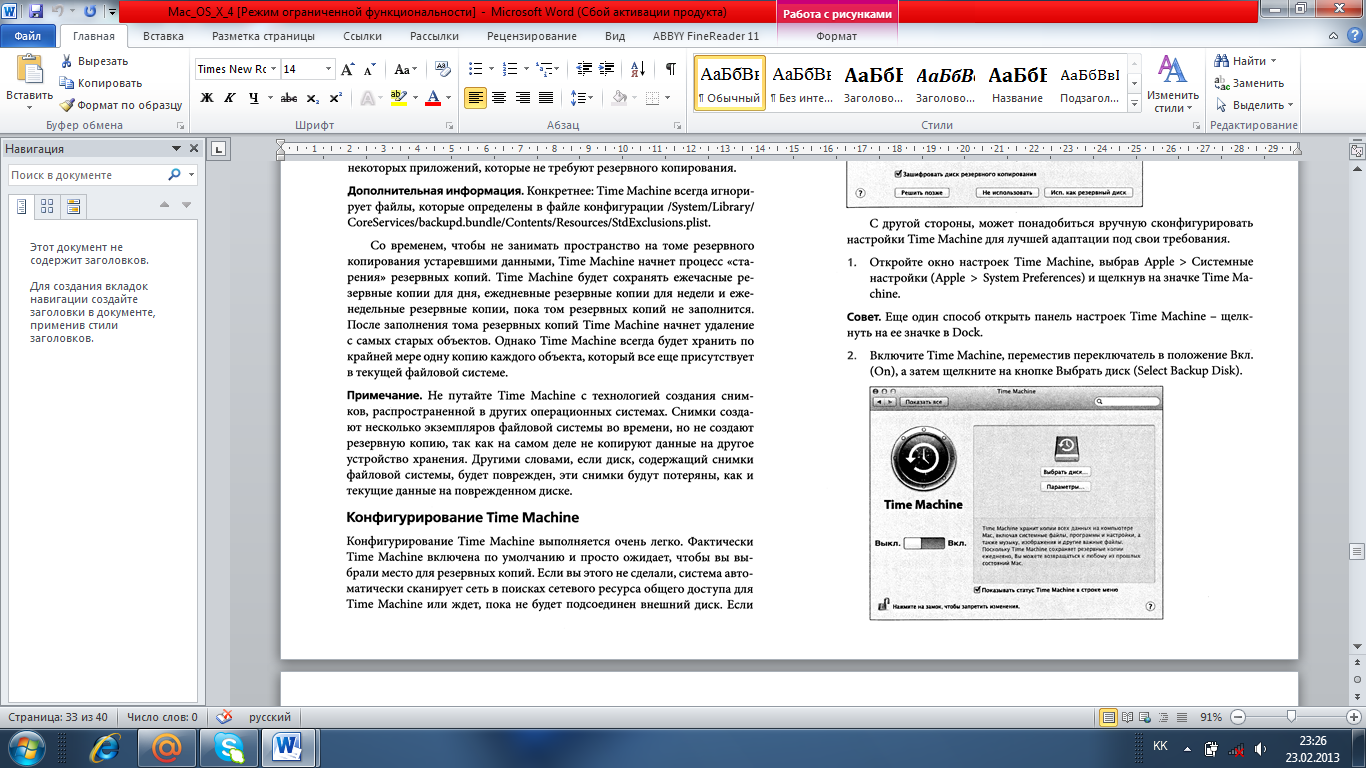The width and height of the screenshot is (1366, 768).
Task: Activate Format Painter (Формат по образцу)
Action: 120,105
